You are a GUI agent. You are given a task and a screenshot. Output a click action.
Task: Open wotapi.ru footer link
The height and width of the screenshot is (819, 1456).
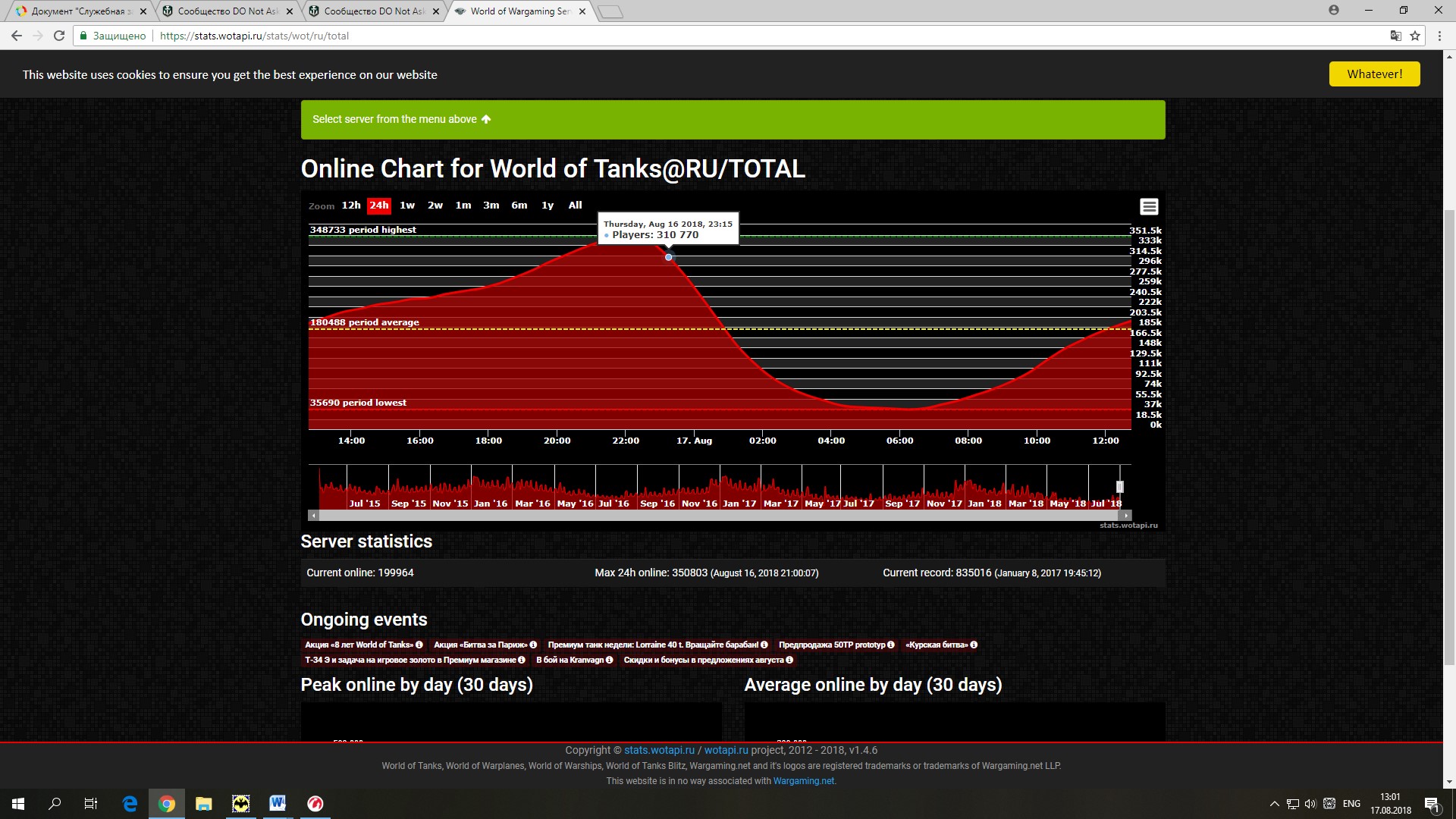tap(726, 750)
